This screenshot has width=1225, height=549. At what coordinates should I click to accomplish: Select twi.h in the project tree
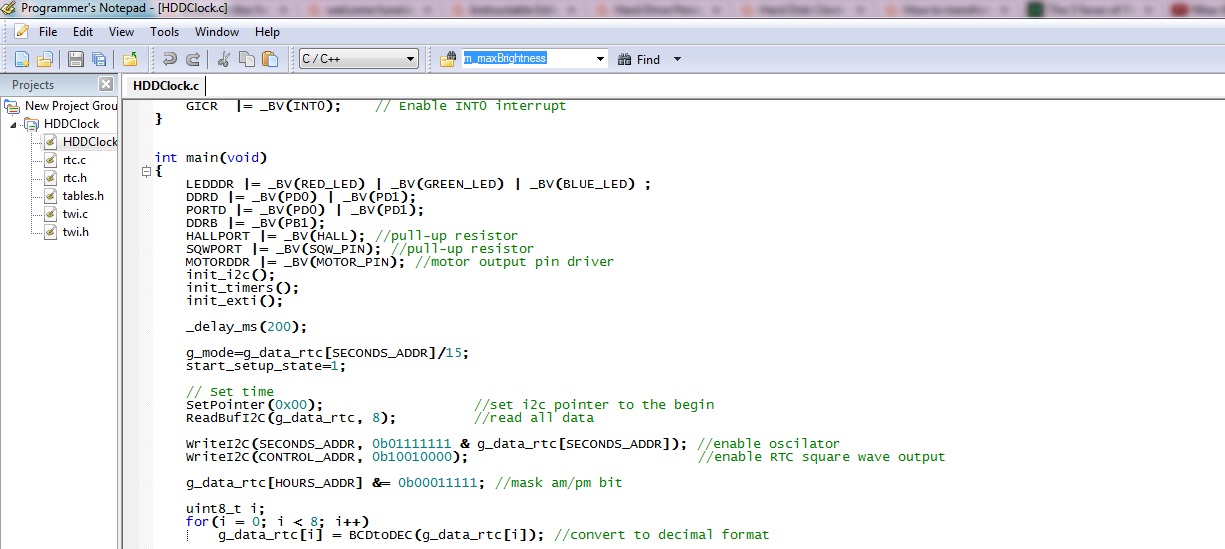pos(76,231)
